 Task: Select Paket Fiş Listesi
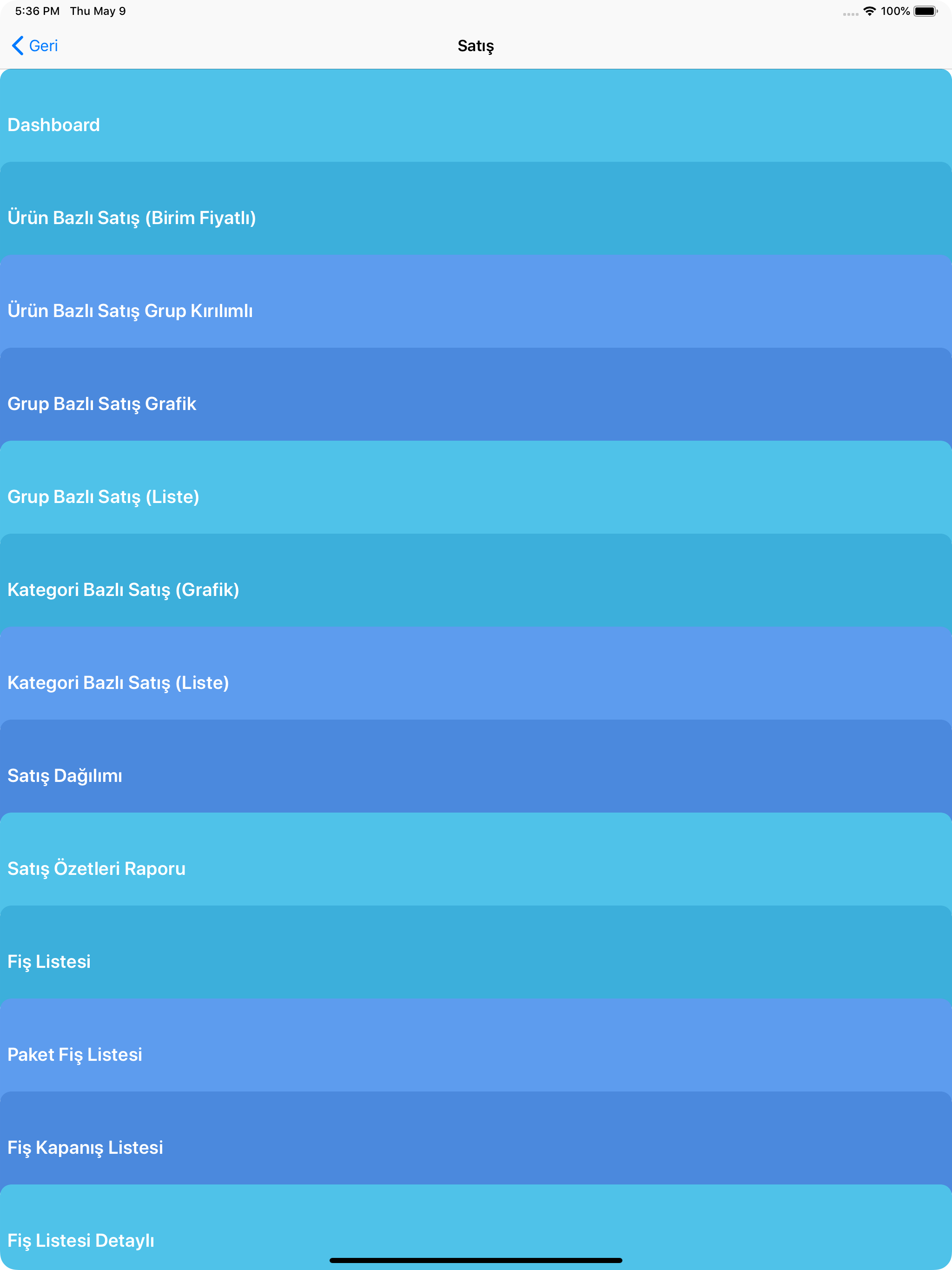[476, 1045]
